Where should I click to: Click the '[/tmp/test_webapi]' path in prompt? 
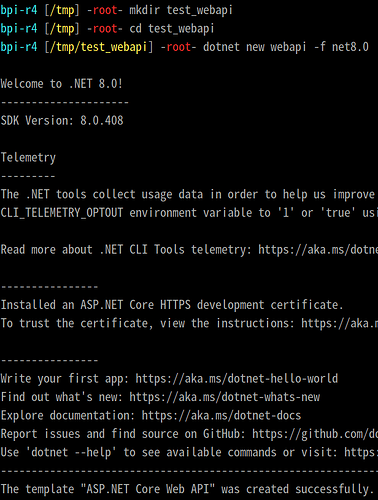[99, 47]
